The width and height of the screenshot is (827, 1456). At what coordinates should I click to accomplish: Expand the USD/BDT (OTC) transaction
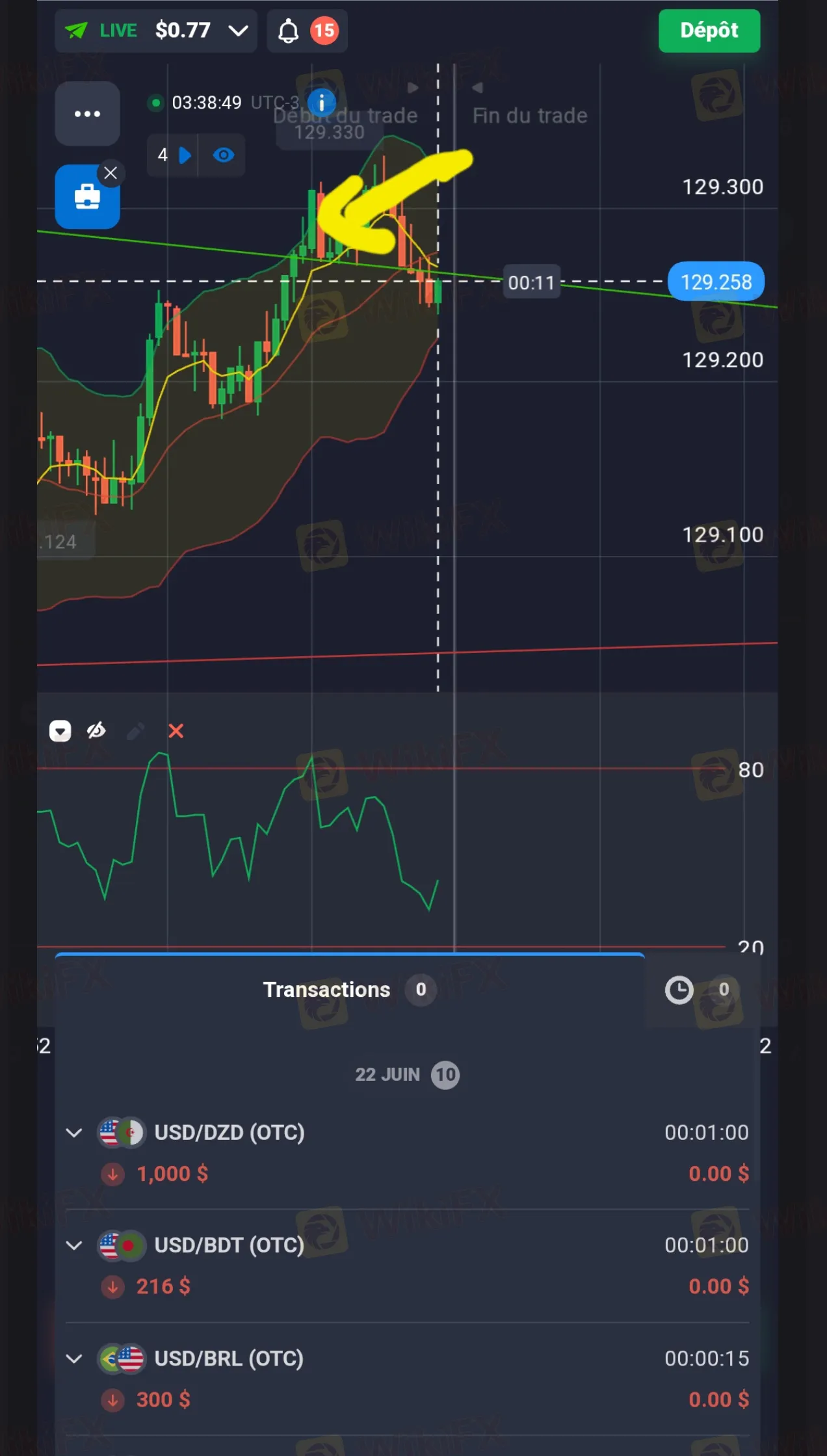click(x=74, y=1245)
